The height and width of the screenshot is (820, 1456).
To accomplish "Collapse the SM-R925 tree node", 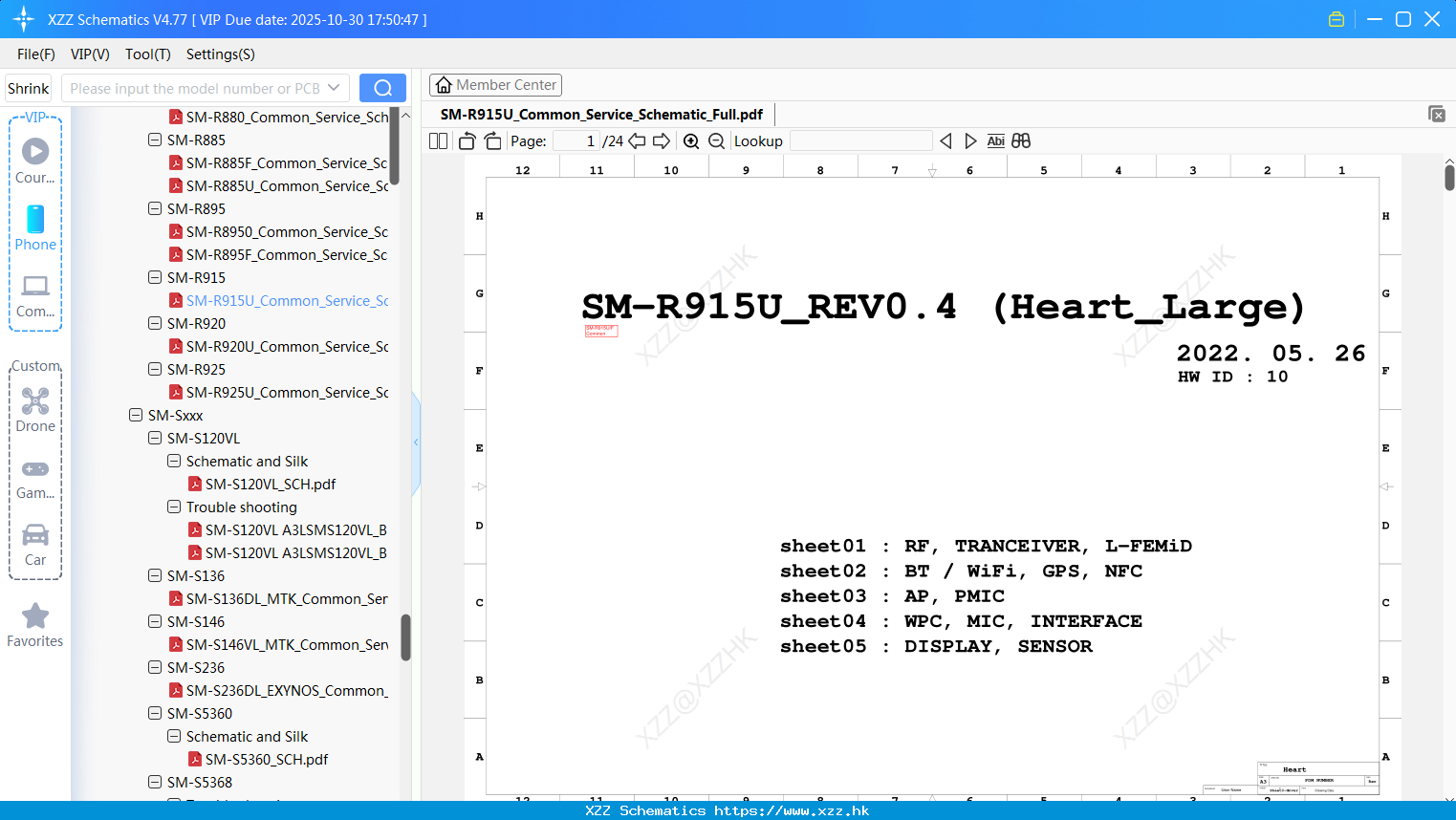I will tap(155, 369).
